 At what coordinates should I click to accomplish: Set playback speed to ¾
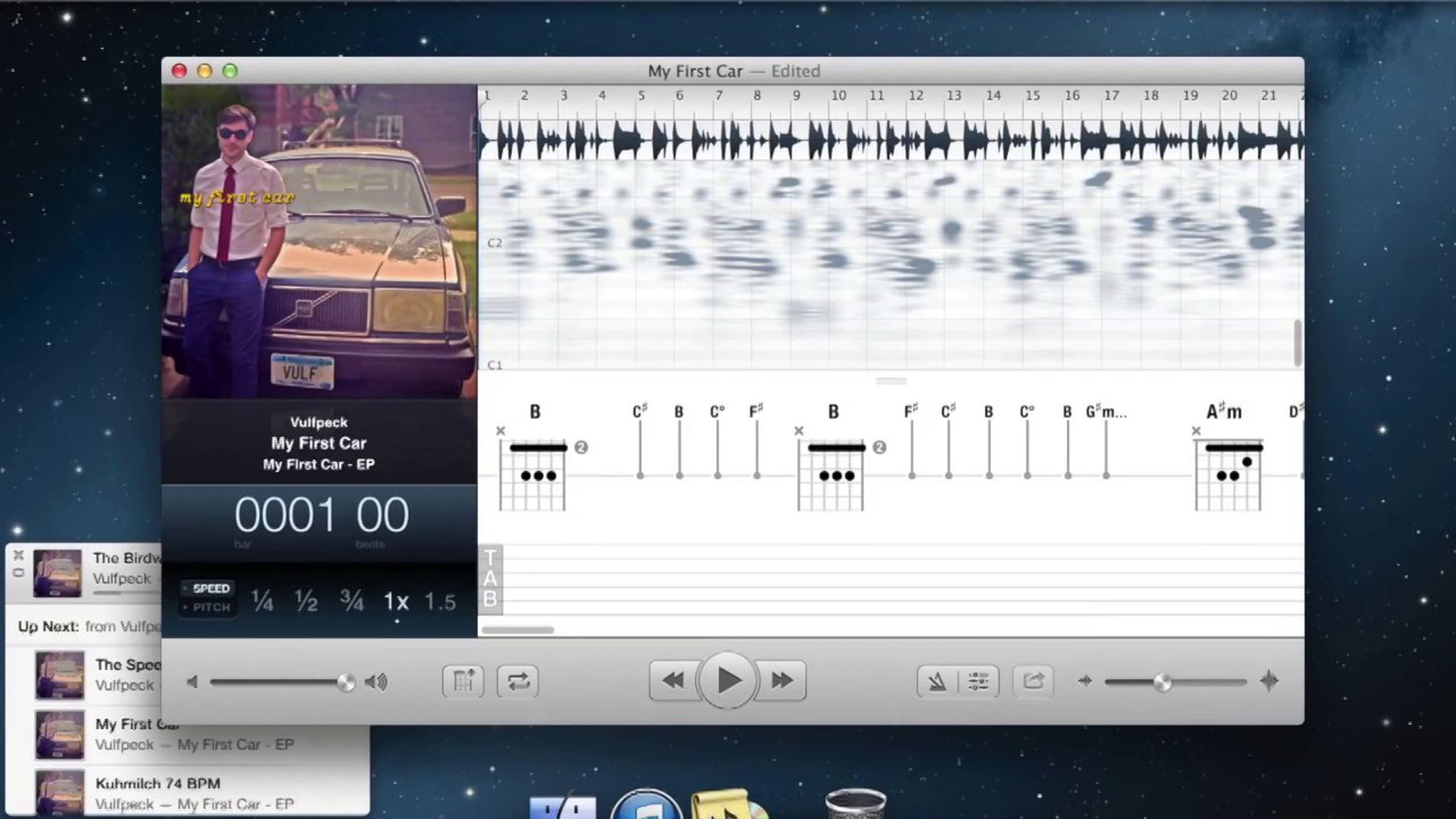352,601
